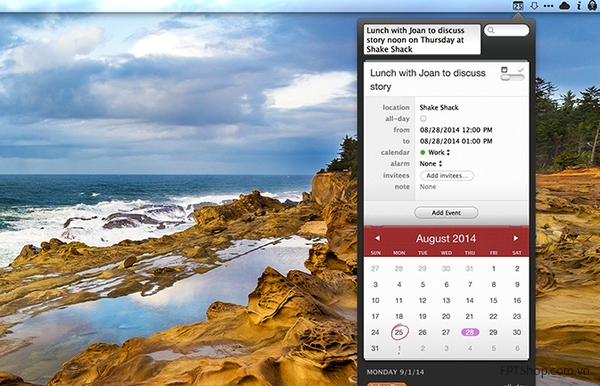The height and width of the screenshot is (386, 600).
Task: Edit the to date 08/28/2014 01:00 PM
Action: [456, 141]
